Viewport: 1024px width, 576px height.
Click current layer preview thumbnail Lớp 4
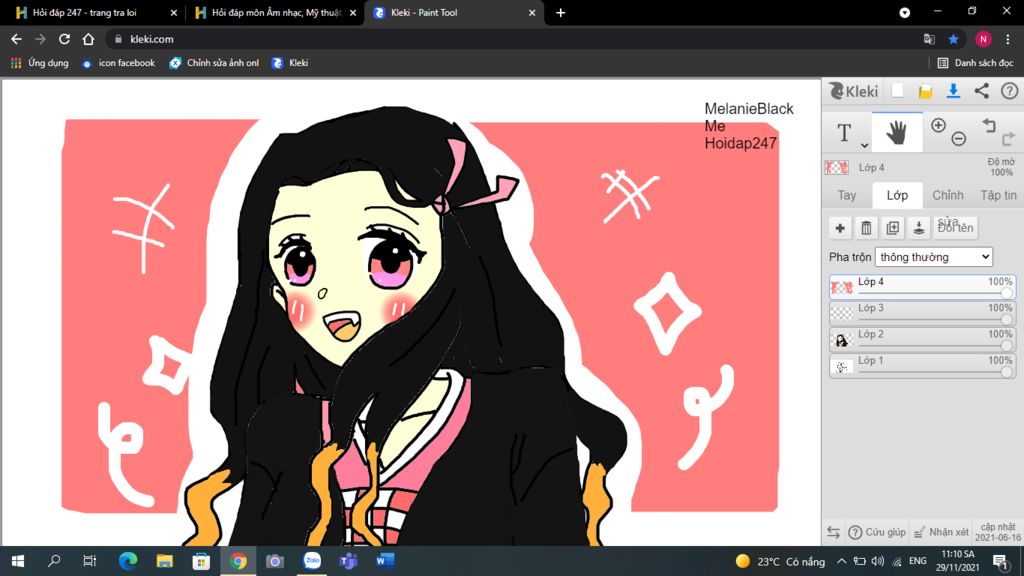837,167
